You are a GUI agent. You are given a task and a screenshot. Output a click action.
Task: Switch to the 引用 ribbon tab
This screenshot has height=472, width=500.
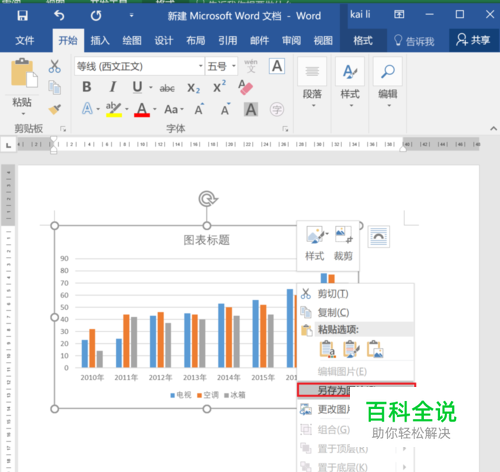[228, 41]
